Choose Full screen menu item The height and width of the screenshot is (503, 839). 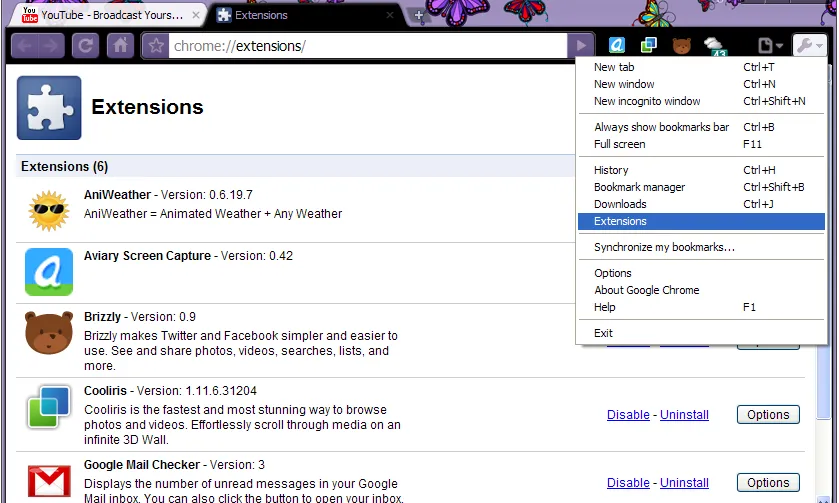point(701,144)
